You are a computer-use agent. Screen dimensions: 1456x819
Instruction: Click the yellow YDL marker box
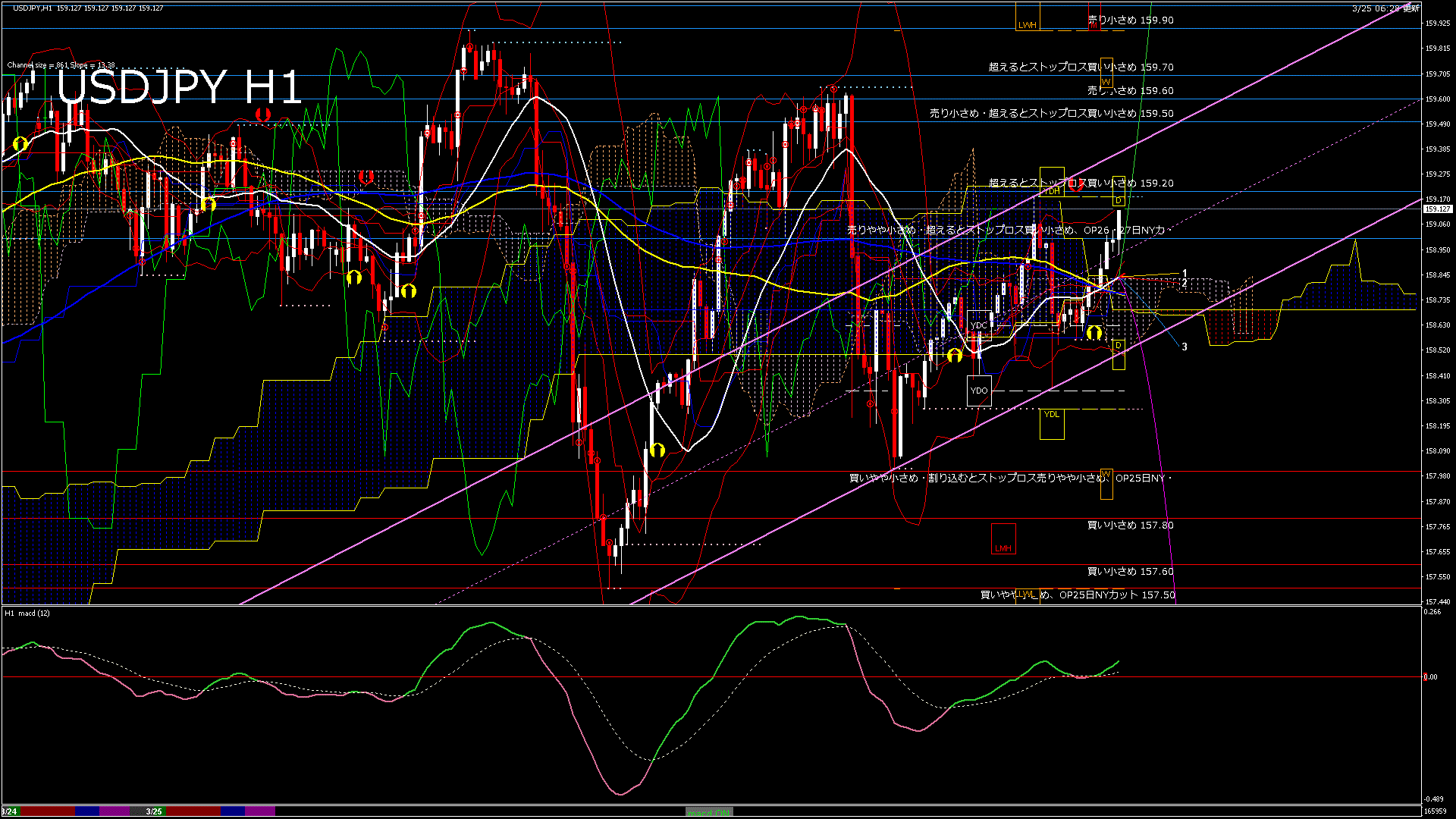point(1051,423)
